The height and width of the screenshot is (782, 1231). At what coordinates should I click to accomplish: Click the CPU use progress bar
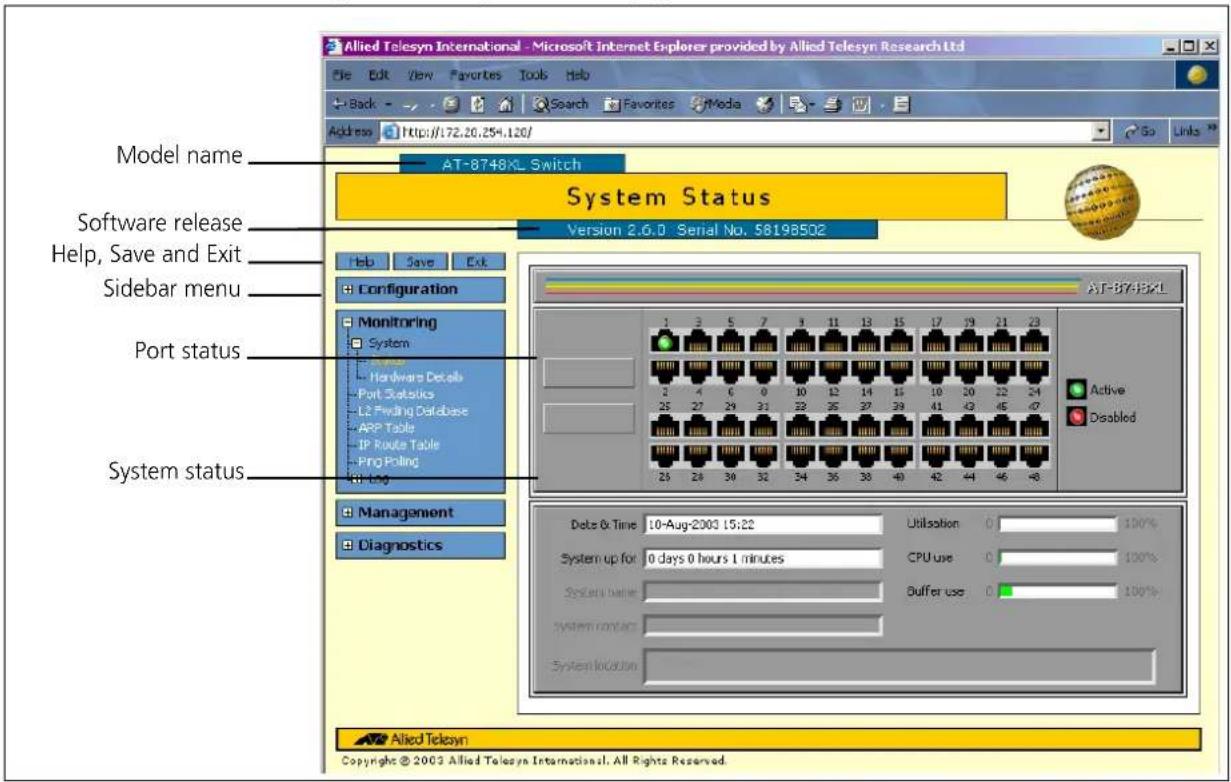1057,558
